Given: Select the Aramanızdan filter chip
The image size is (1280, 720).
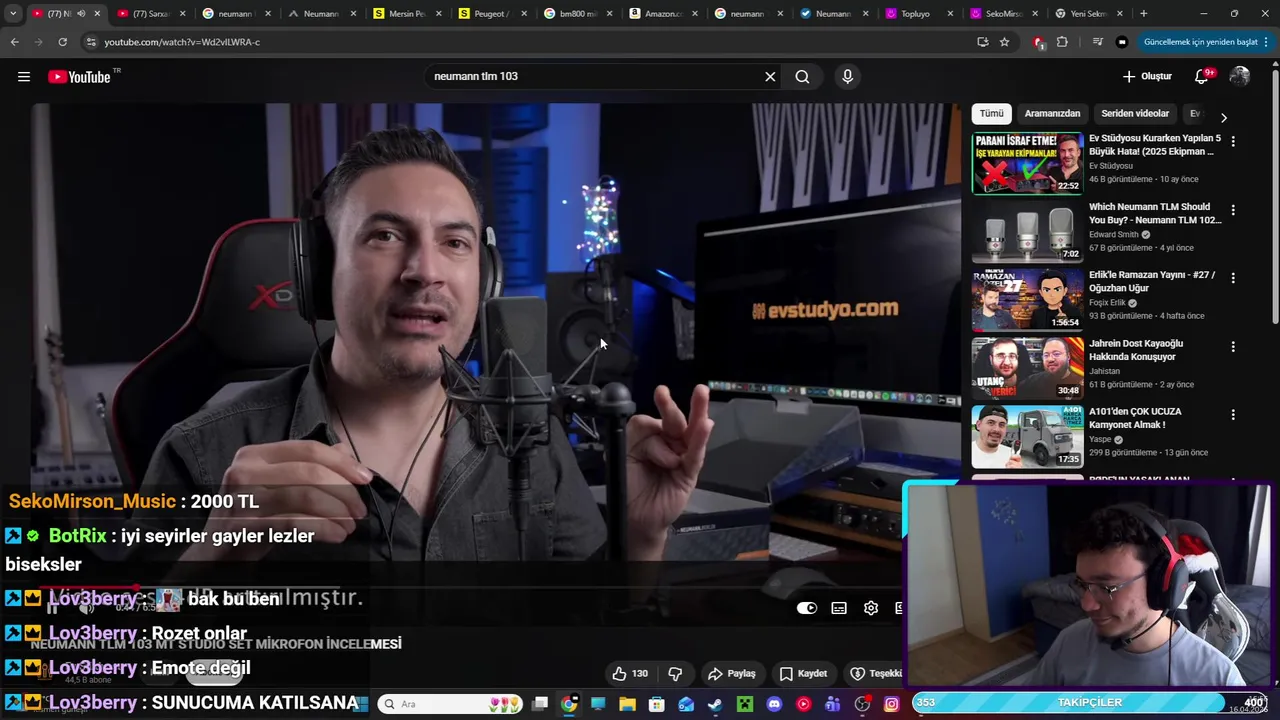Looking at the screenshot, I should point(1052,114).
